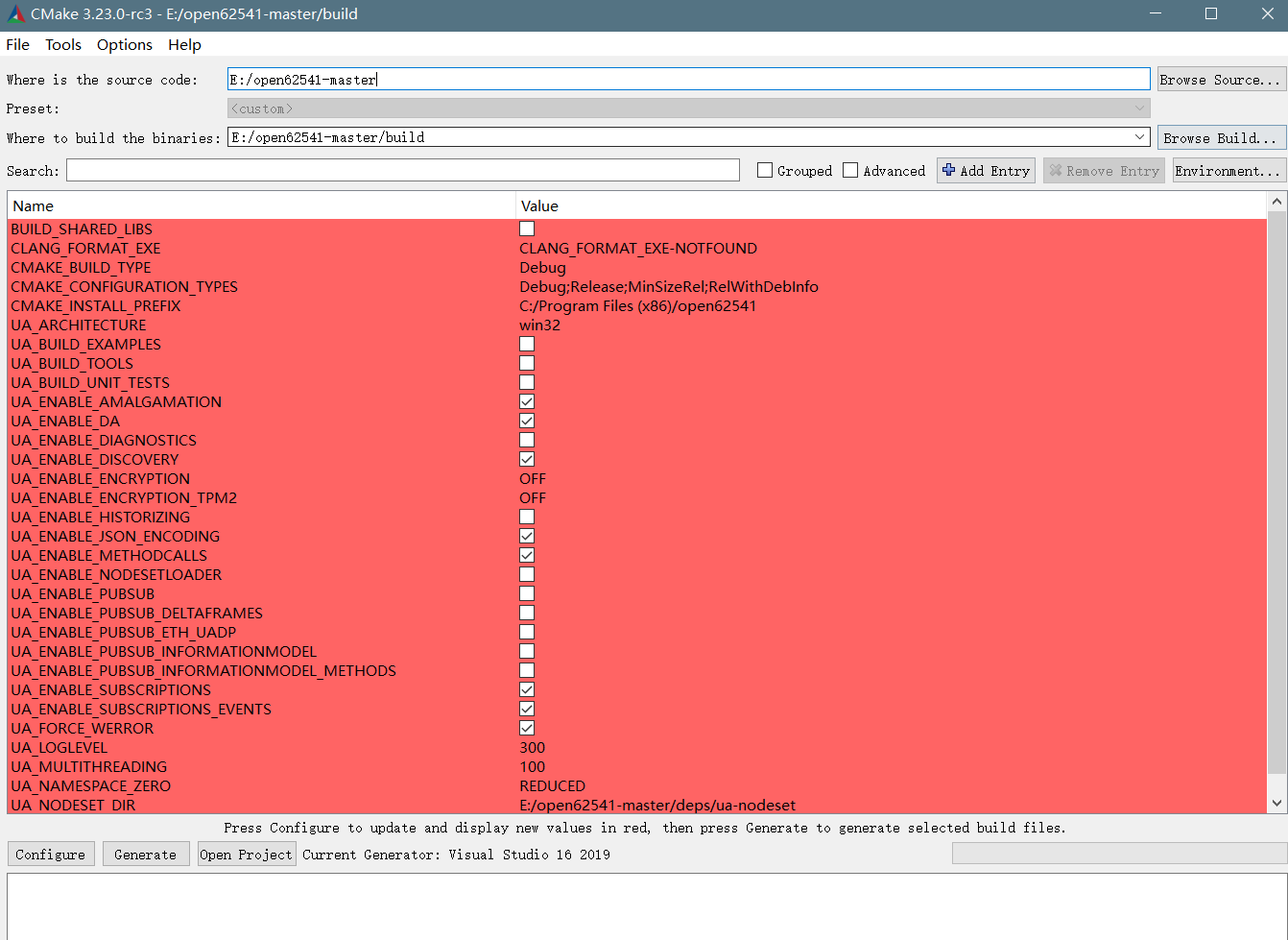Toggle UA_ENABLE_DIAGNOSTICS checkbox
This screenshot has width=1288, height=940.
tap(527, 440)
